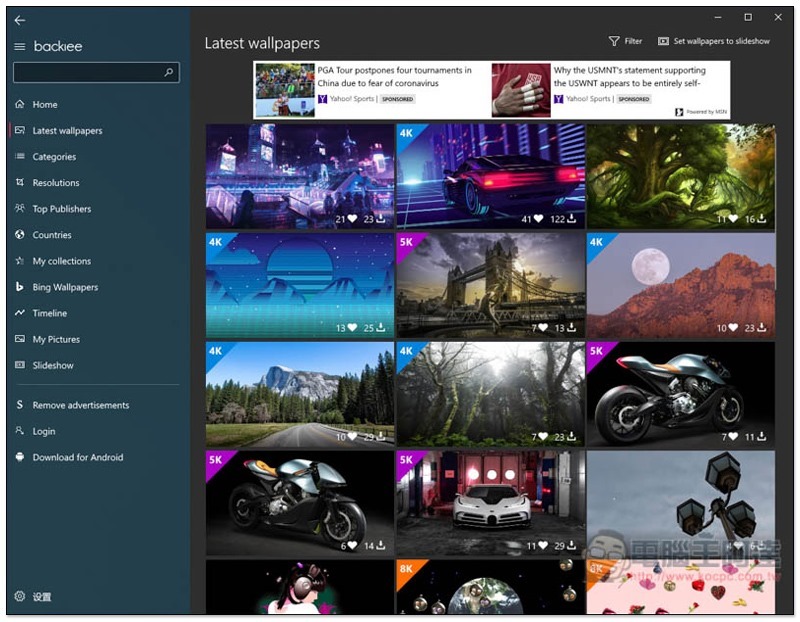Open Bing Wallpapers

click(65, 287)
